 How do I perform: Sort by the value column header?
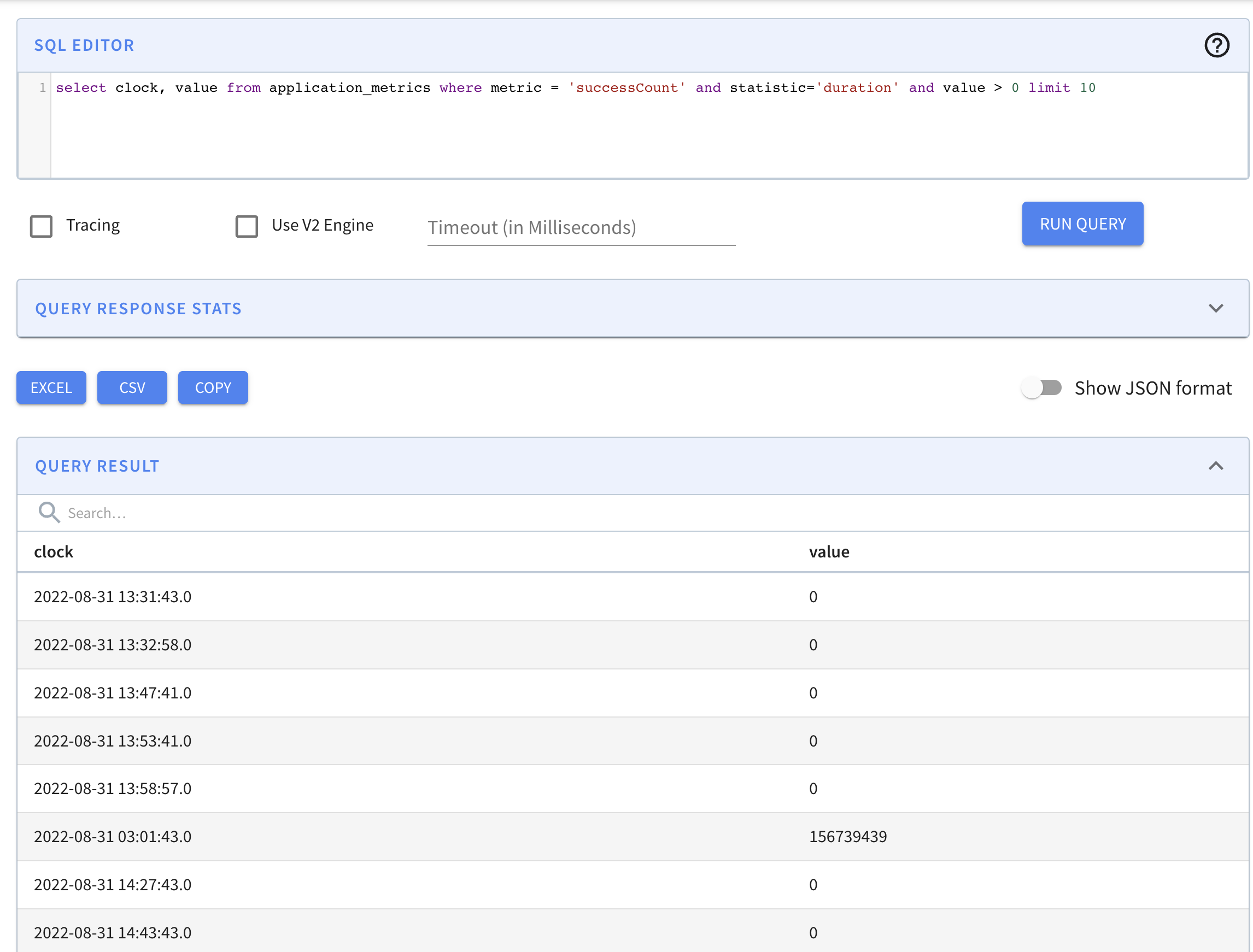[829, 552]
